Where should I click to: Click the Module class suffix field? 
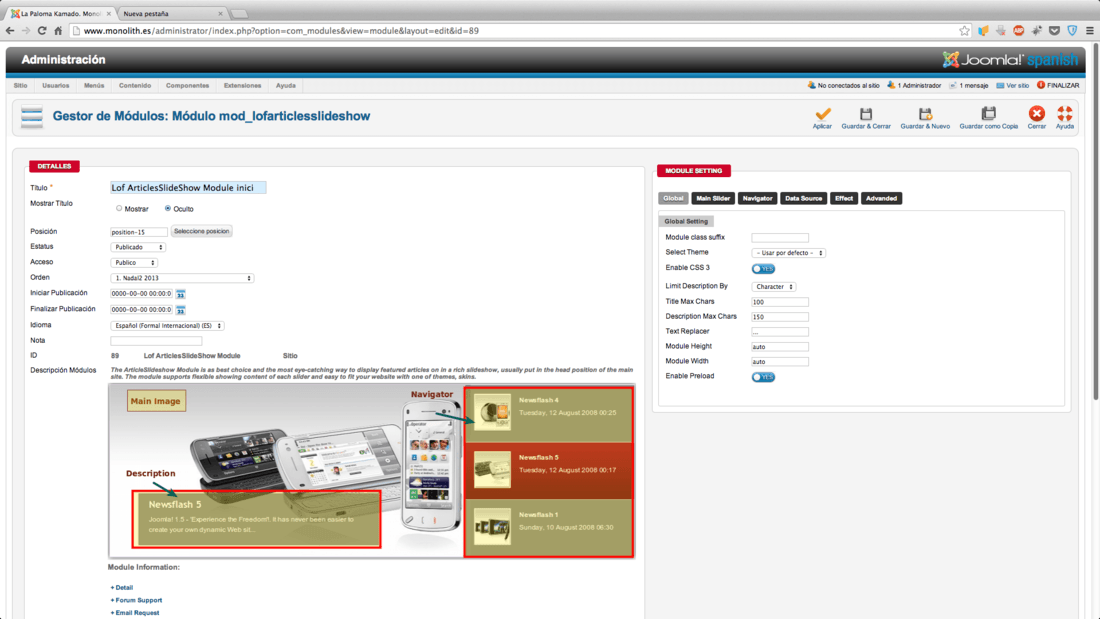point(780,238)
